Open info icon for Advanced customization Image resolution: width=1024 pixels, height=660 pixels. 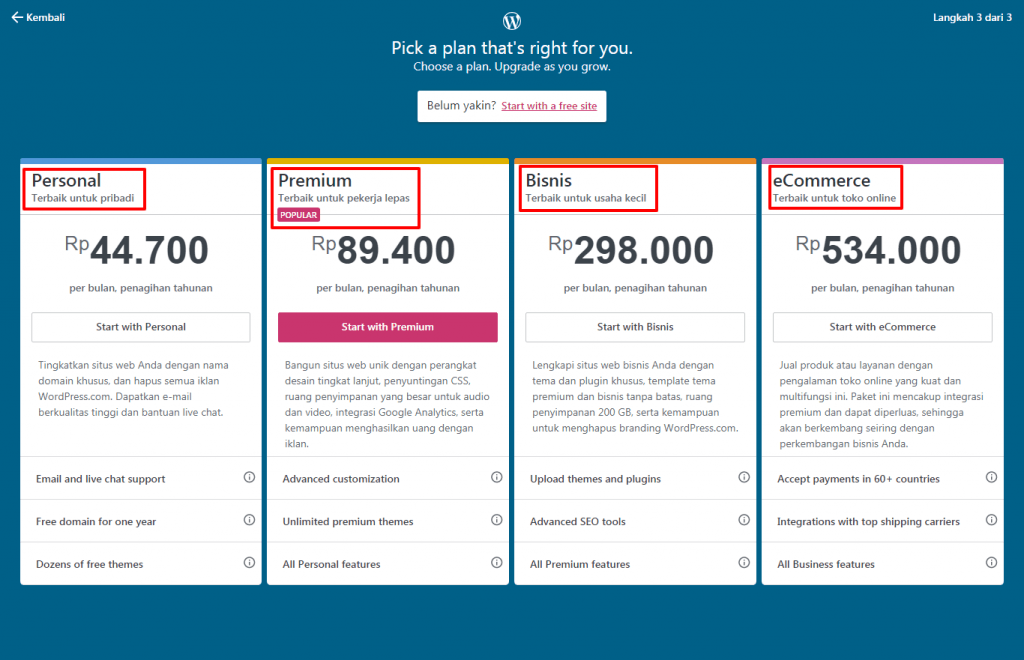(496, 478)
